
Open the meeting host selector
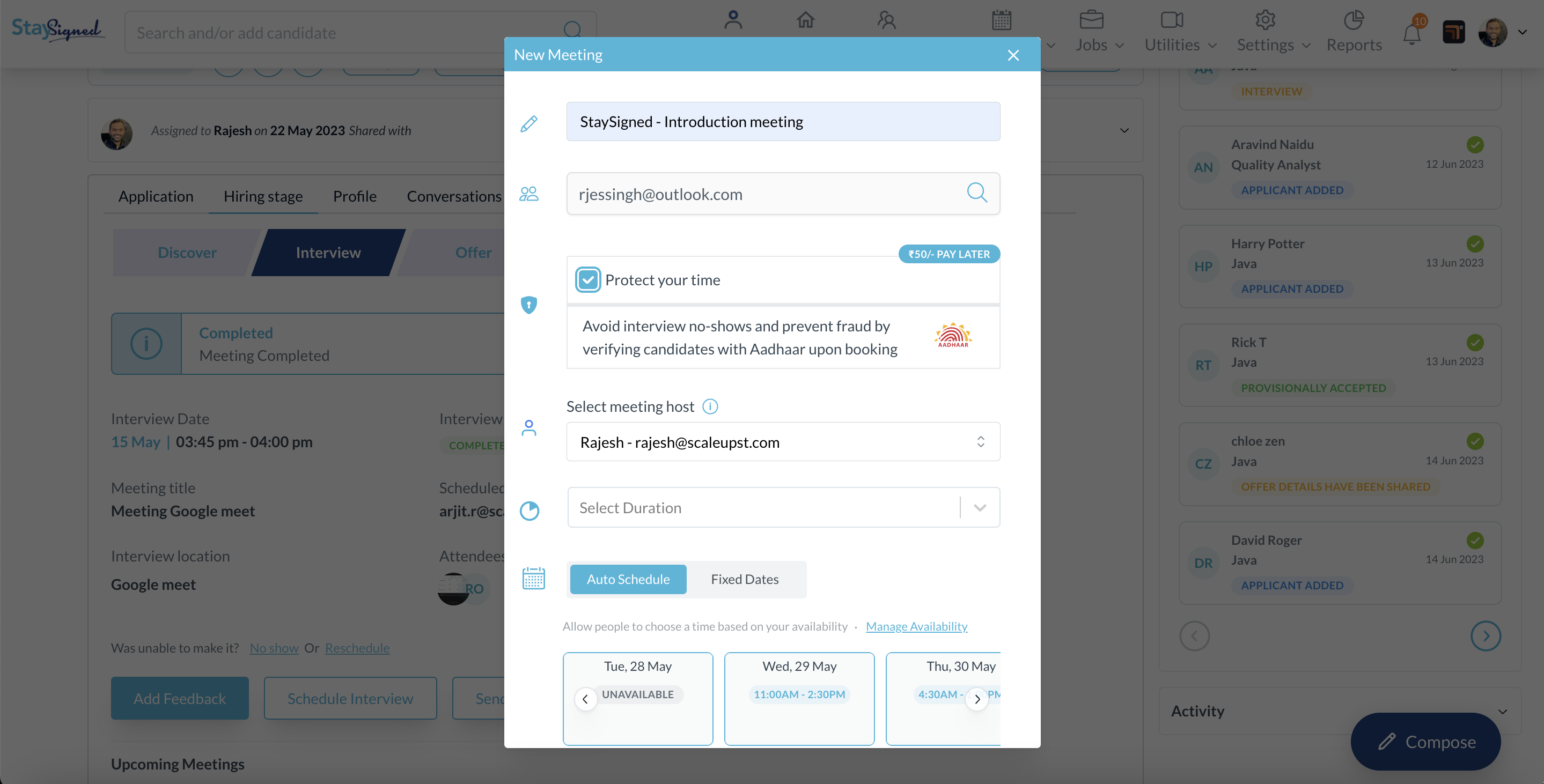point(783,442)
